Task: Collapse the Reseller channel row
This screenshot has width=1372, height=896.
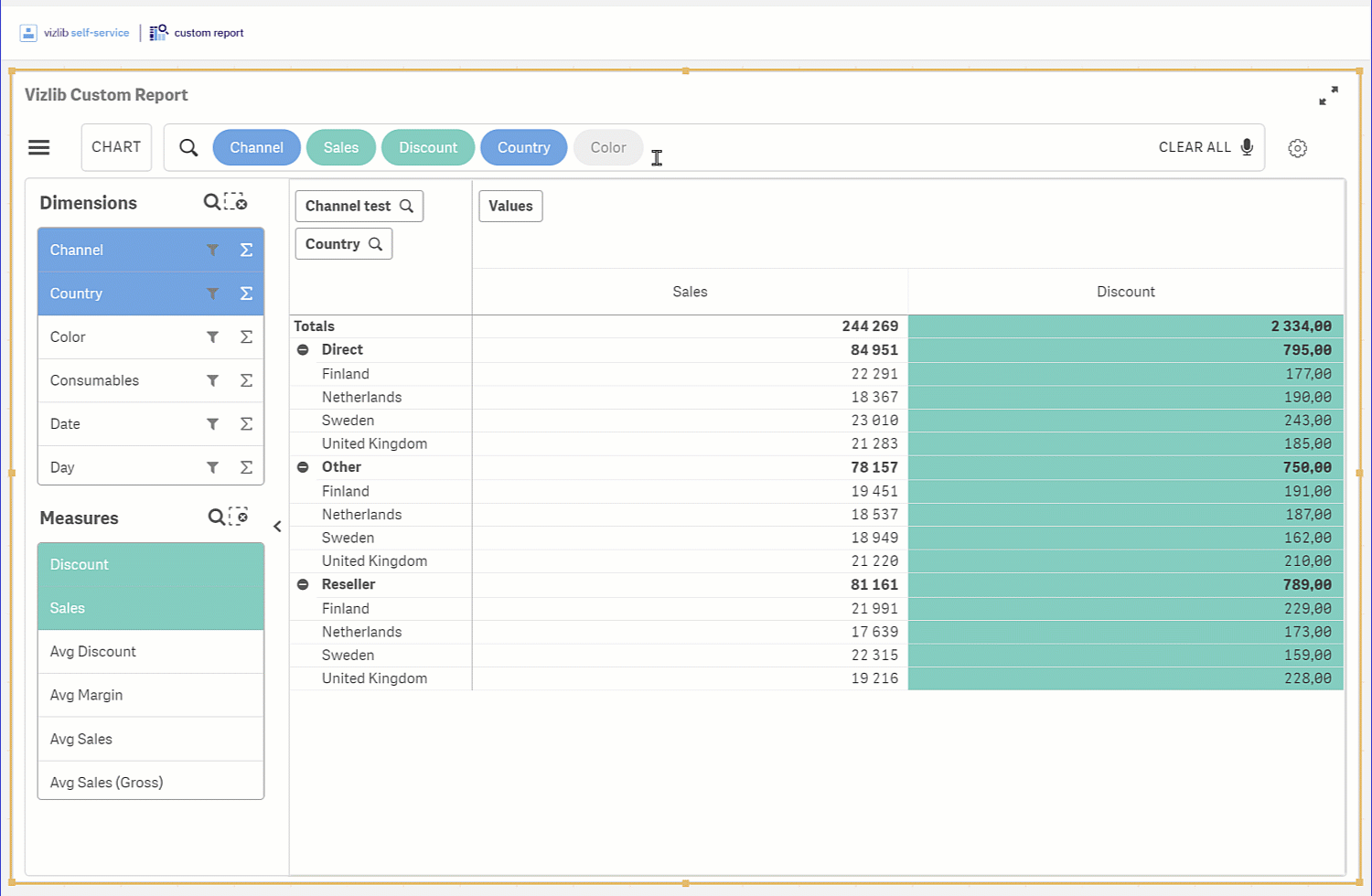Action: [303, 585]
